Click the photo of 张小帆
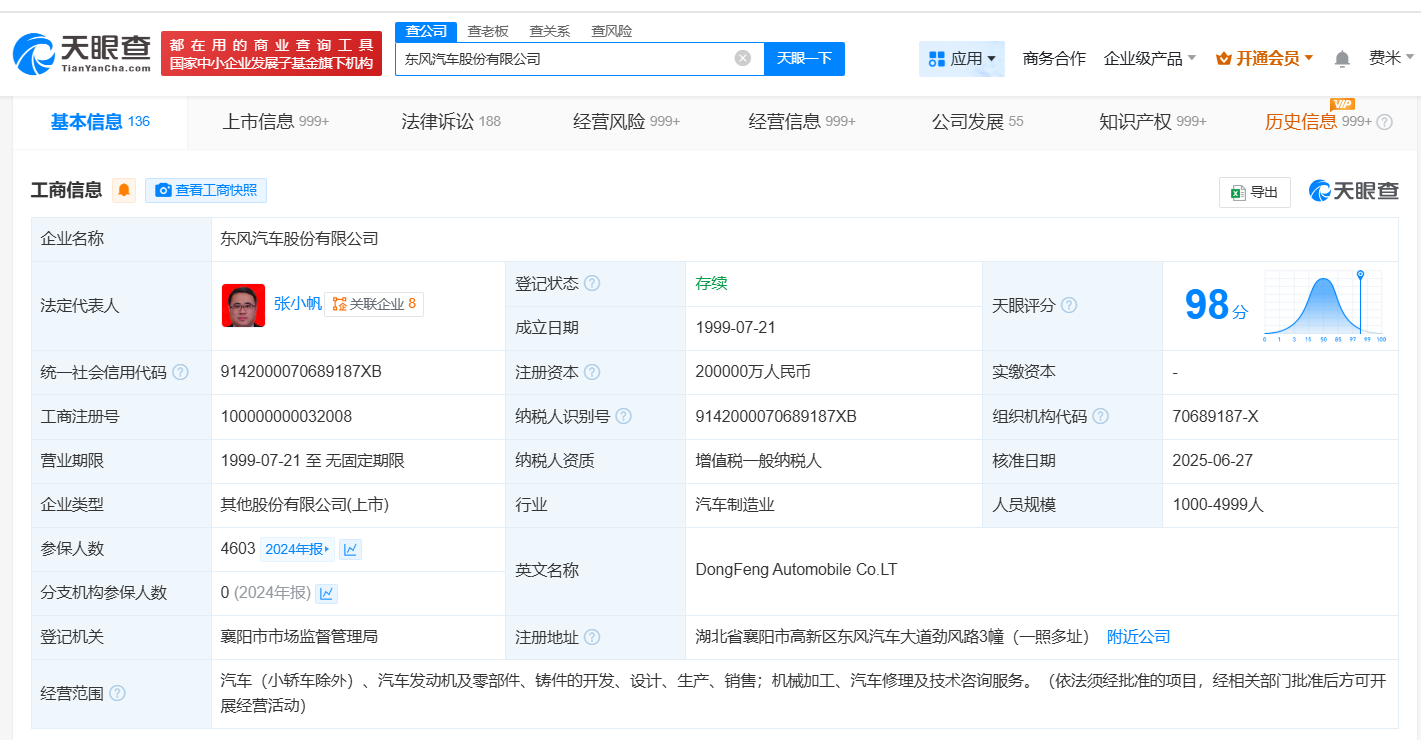Viewport: 1421px width, 740px height. click(x=243, y=305)
